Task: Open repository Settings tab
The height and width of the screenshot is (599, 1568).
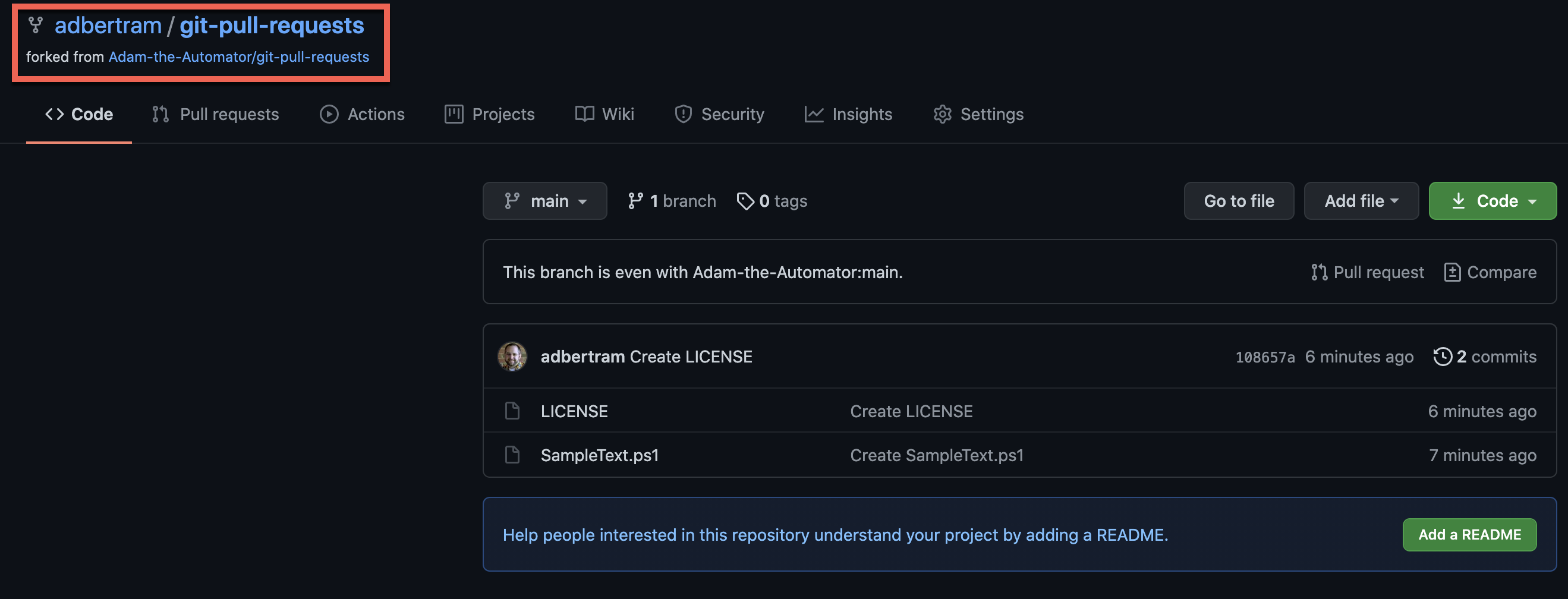Action: (979, 114)
